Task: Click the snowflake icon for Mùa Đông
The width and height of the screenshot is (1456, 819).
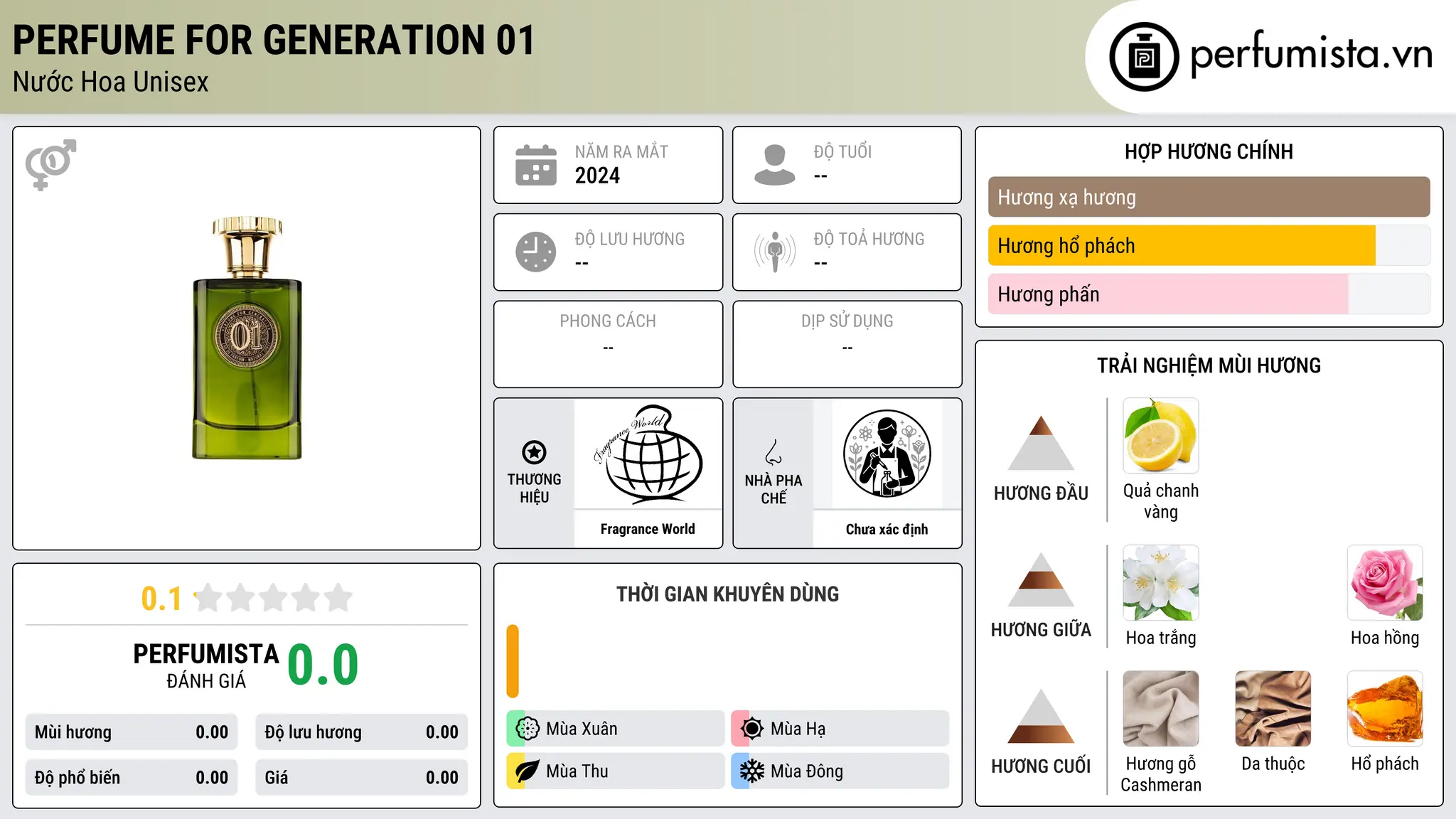Action: (x=752, y=771)
